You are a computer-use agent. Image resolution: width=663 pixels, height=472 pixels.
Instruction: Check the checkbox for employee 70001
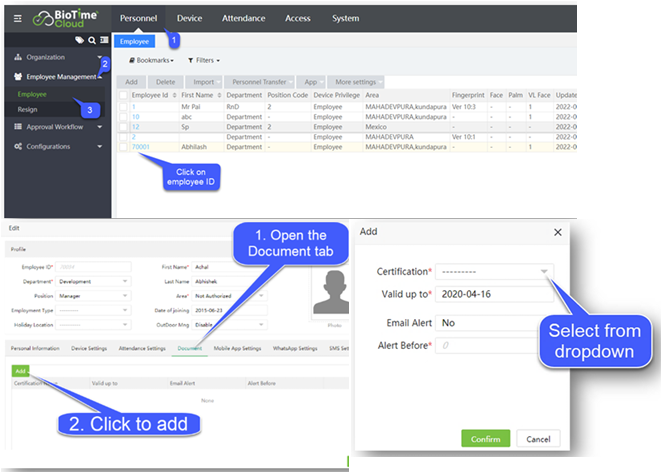coord(124,146)
